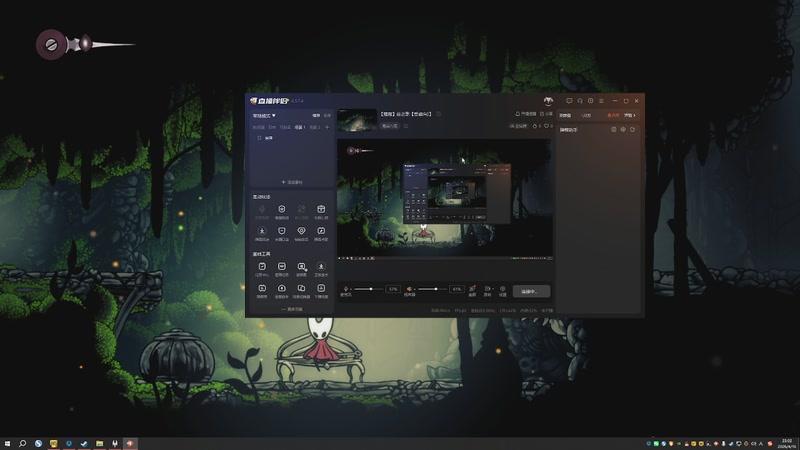This screenshot has width=800, height=450.
Task: Click the live preview canvas
Action: pyautogui.click(x=444, y=199)
